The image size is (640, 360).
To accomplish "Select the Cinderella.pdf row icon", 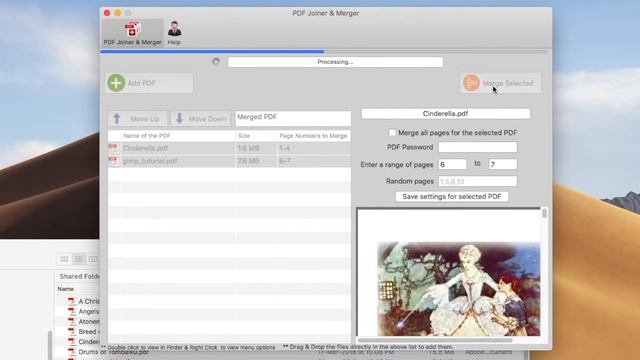I will click(x=113, y=148).
